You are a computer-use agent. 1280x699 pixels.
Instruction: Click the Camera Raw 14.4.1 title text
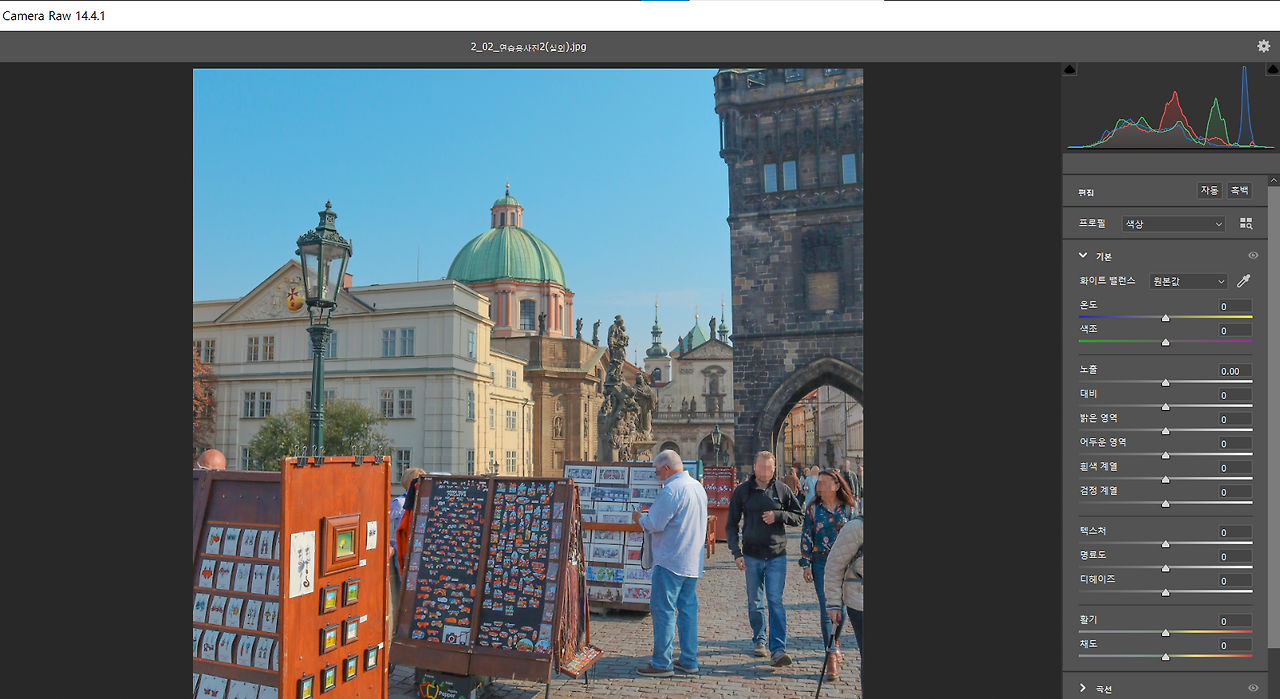click(x=54, y=16)
